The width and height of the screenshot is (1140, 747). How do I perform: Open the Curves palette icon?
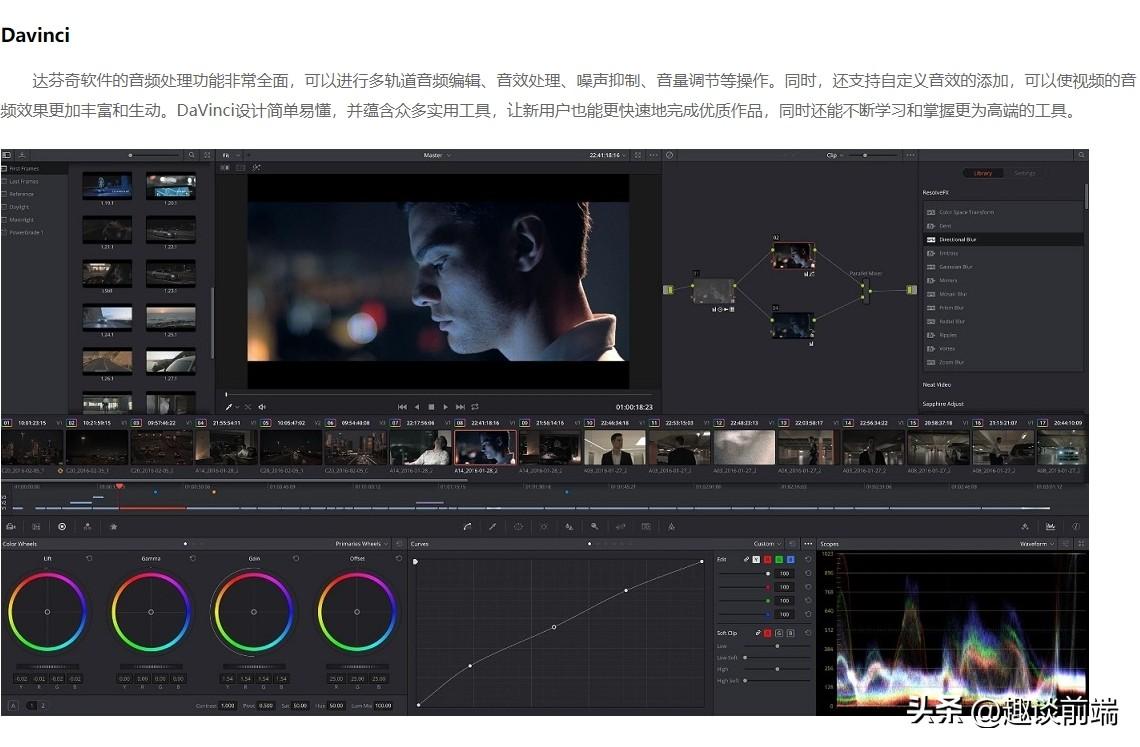[467, 527]
